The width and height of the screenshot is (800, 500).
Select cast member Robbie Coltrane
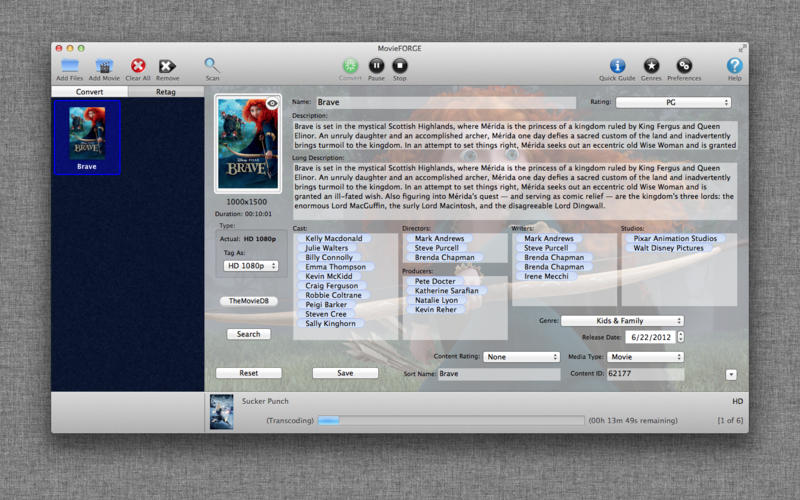point(333,295)
